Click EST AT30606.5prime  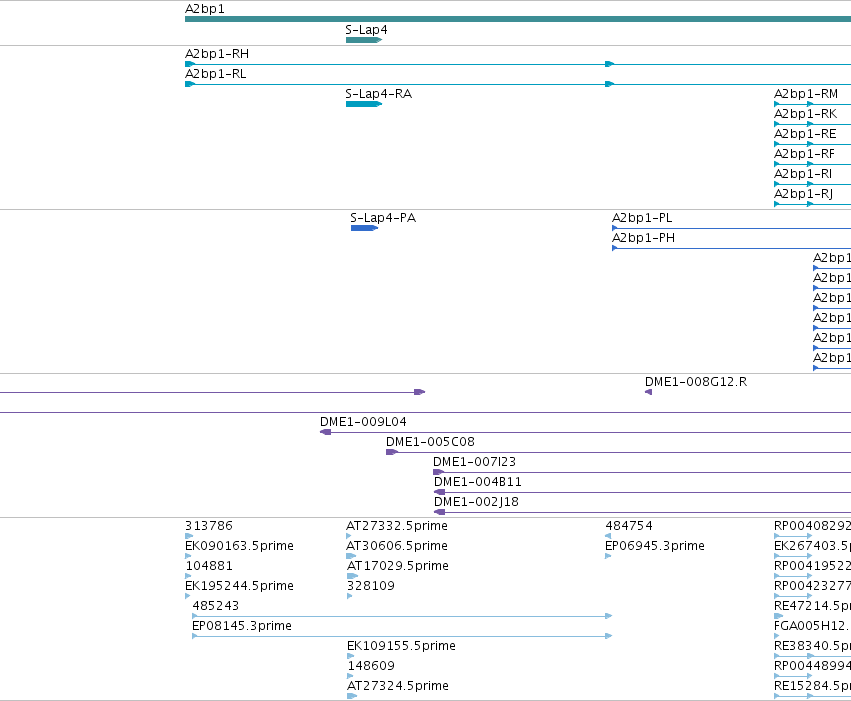pos(351,556)
